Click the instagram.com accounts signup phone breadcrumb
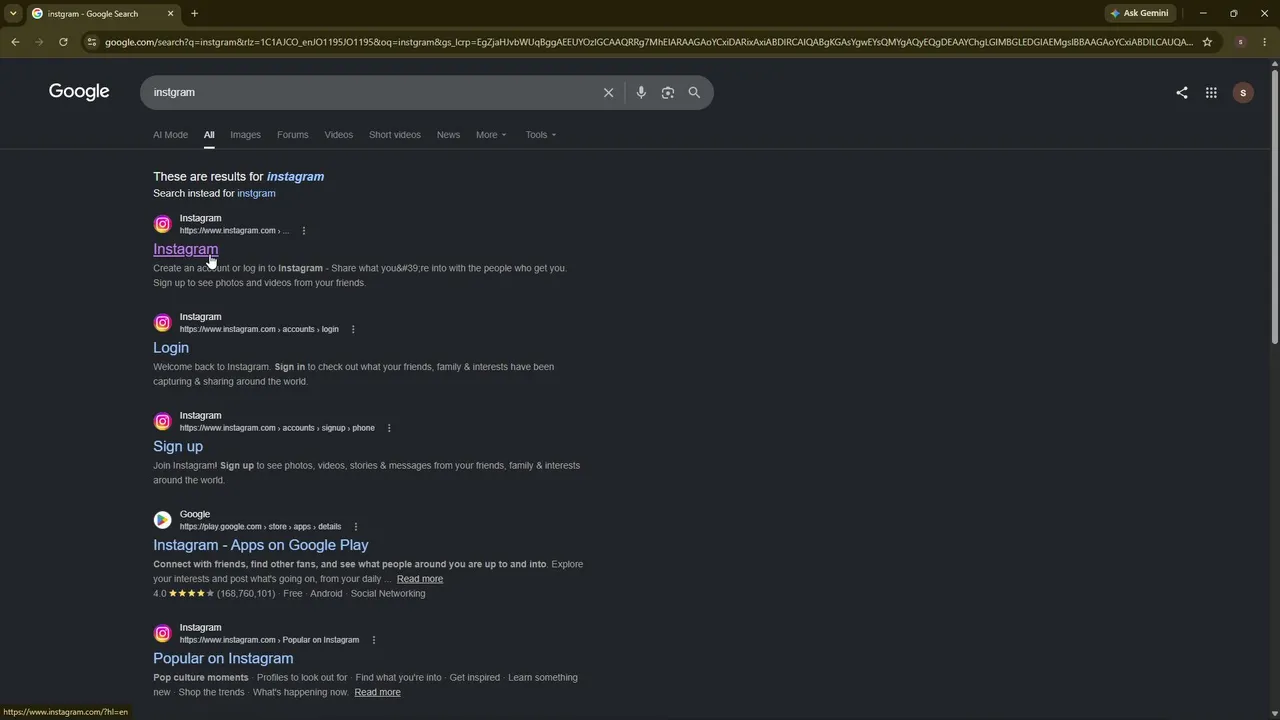Viewport: 1280px width, 720px height. [x=277, y=428]
